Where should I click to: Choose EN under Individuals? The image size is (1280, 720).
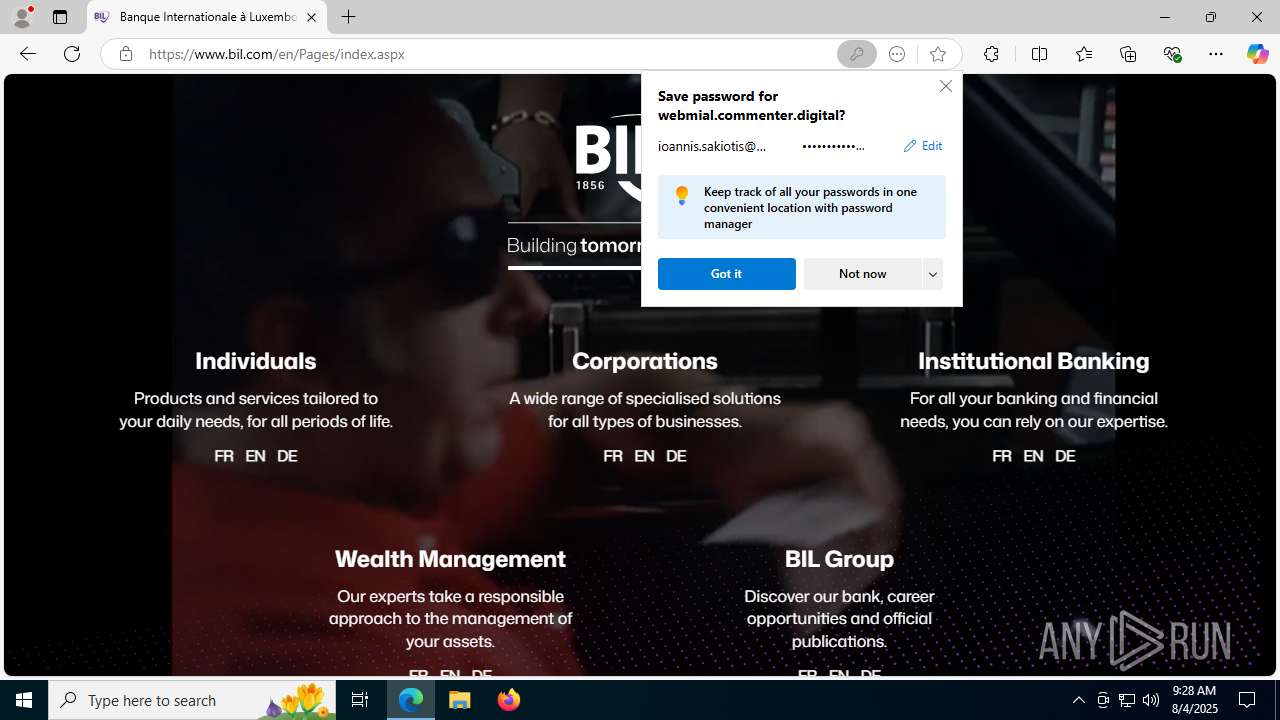click(255, 456)
